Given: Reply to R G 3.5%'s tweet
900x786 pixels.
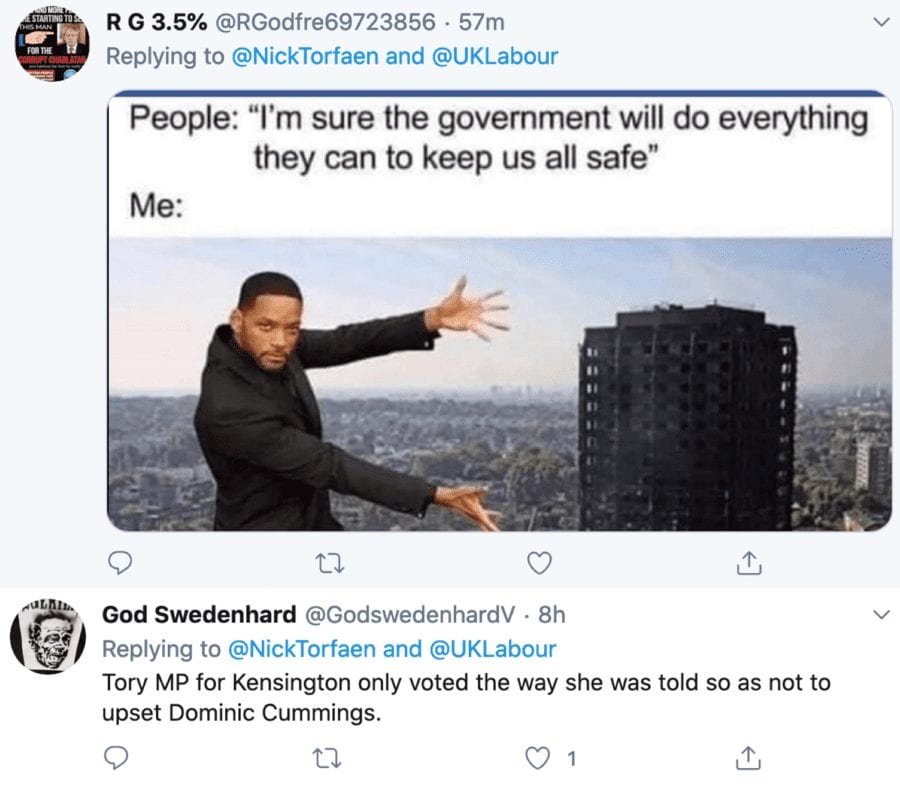Looking at the screenshot, I should coord(120,564).
